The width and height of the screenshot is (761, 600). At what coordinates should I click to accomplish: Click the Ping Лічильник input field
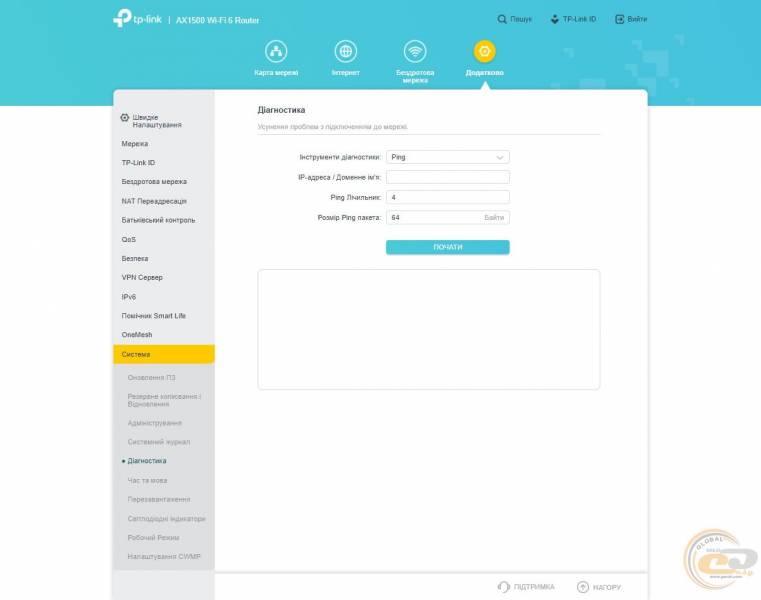[447, 197]
